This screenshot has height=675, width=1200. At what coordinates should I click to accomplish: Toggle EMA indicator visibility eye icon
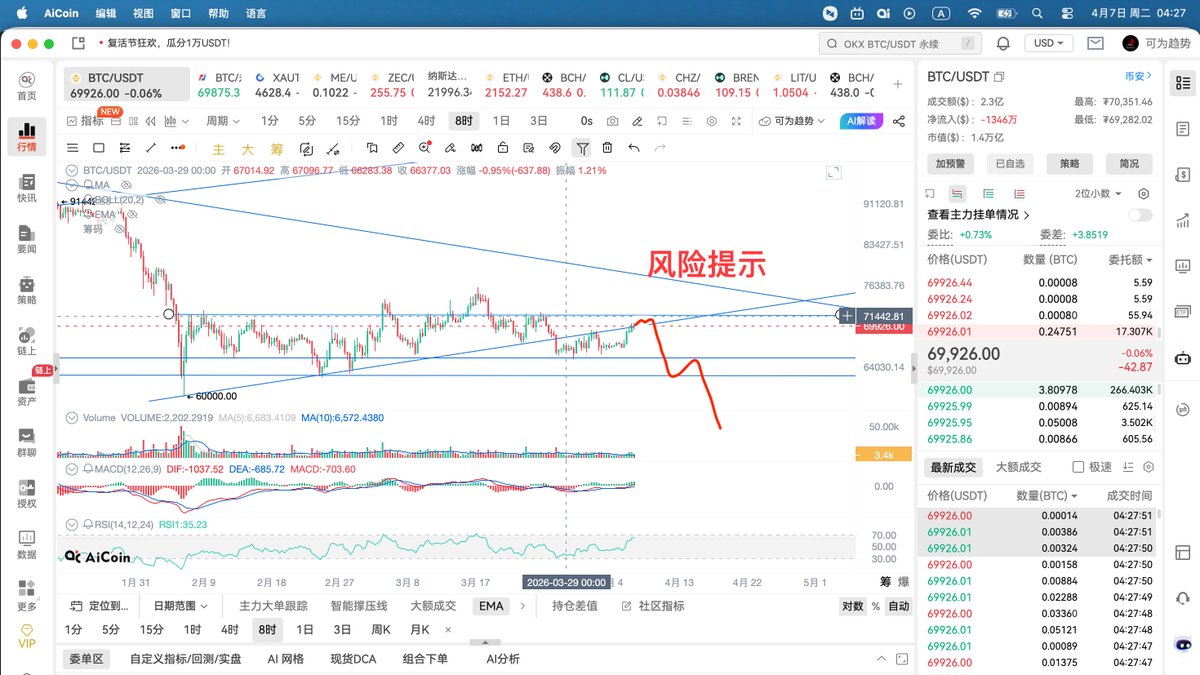coord(130,214)
